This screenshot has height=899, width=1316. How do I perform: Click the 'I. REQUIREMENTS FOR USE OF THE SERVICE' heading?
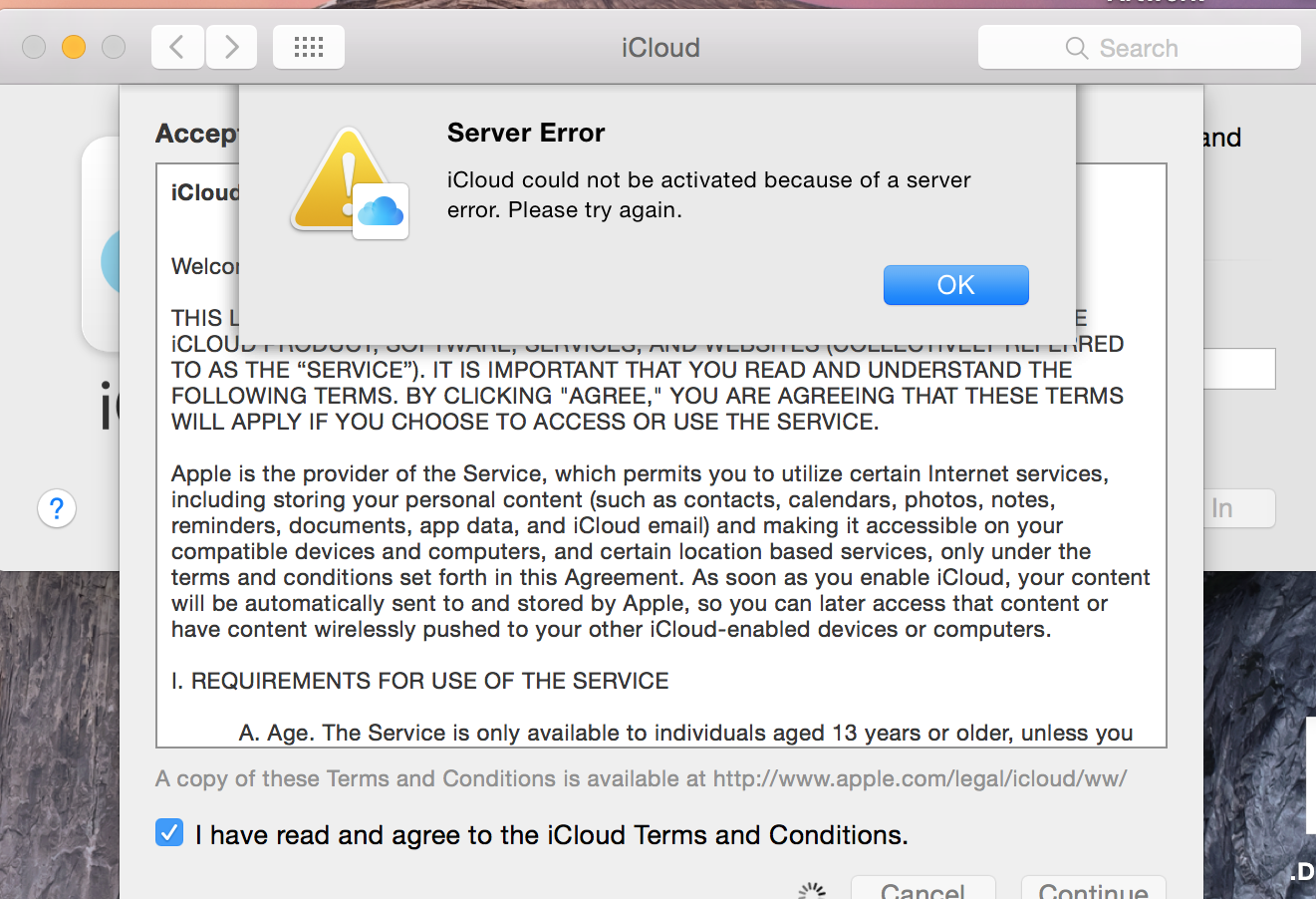tap(419, 681)
